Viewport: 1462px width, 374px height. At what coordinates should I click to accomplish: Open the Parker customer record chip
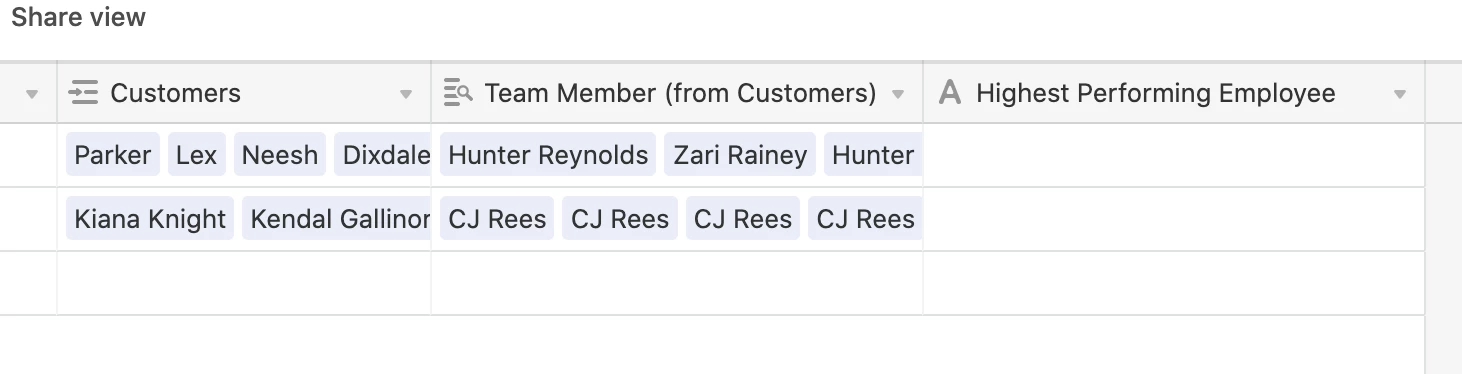(x=113, y=155)
